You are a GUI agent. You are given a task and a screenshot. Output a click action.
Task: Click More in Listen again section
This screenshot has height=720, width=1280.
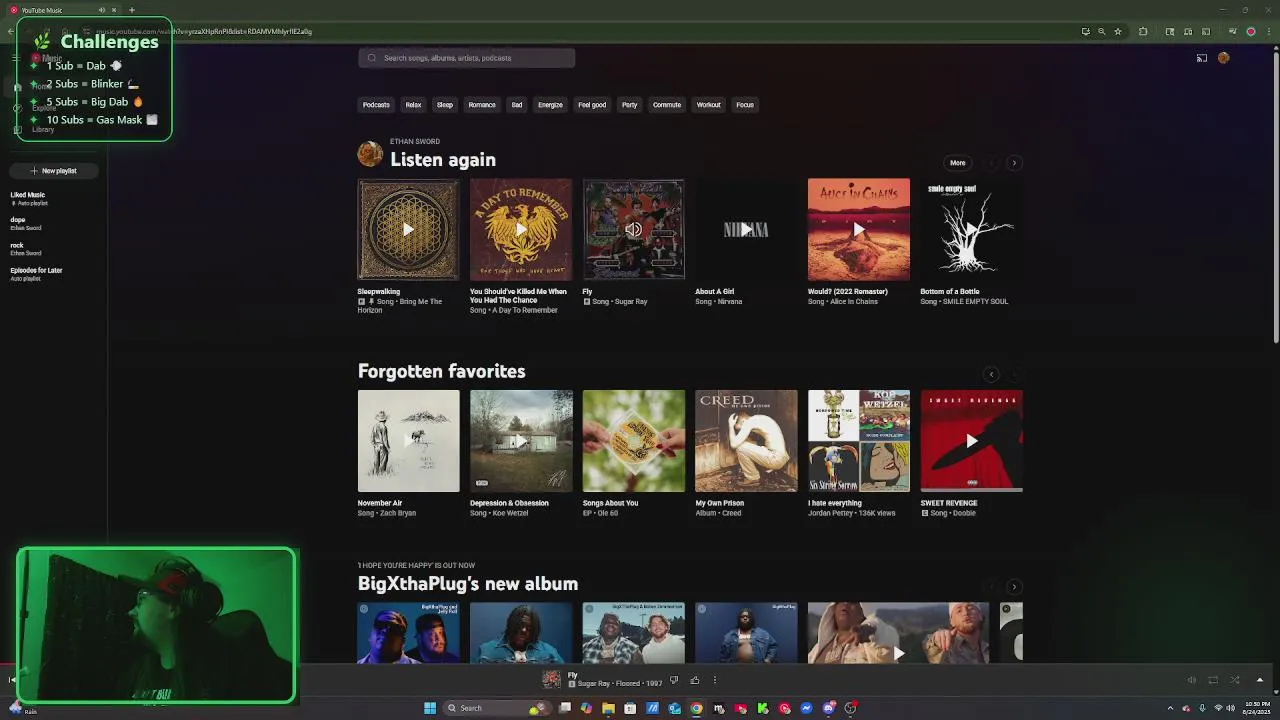coord(958,163)
